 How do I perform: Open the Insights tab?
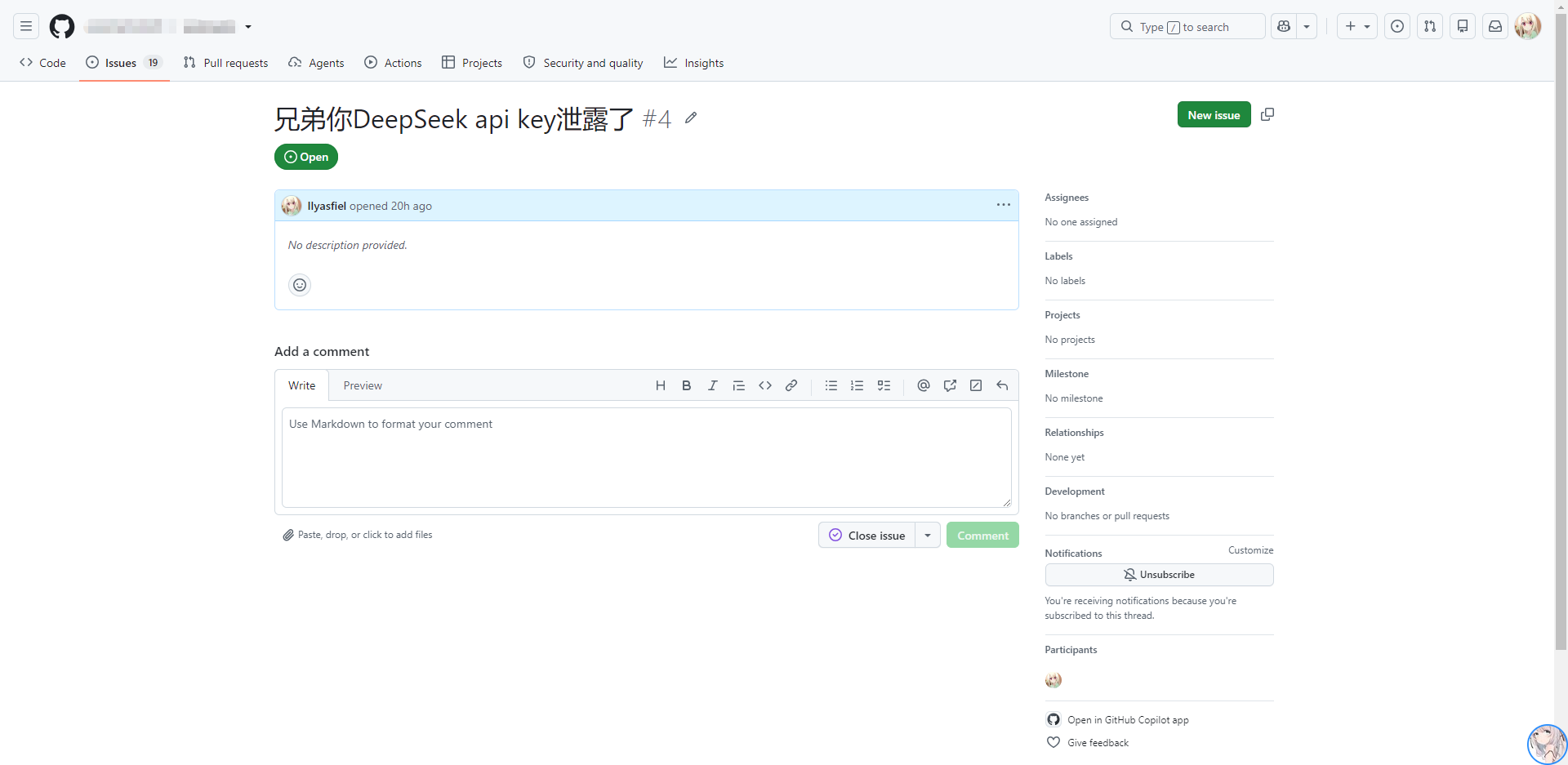[x=694, y=63]
